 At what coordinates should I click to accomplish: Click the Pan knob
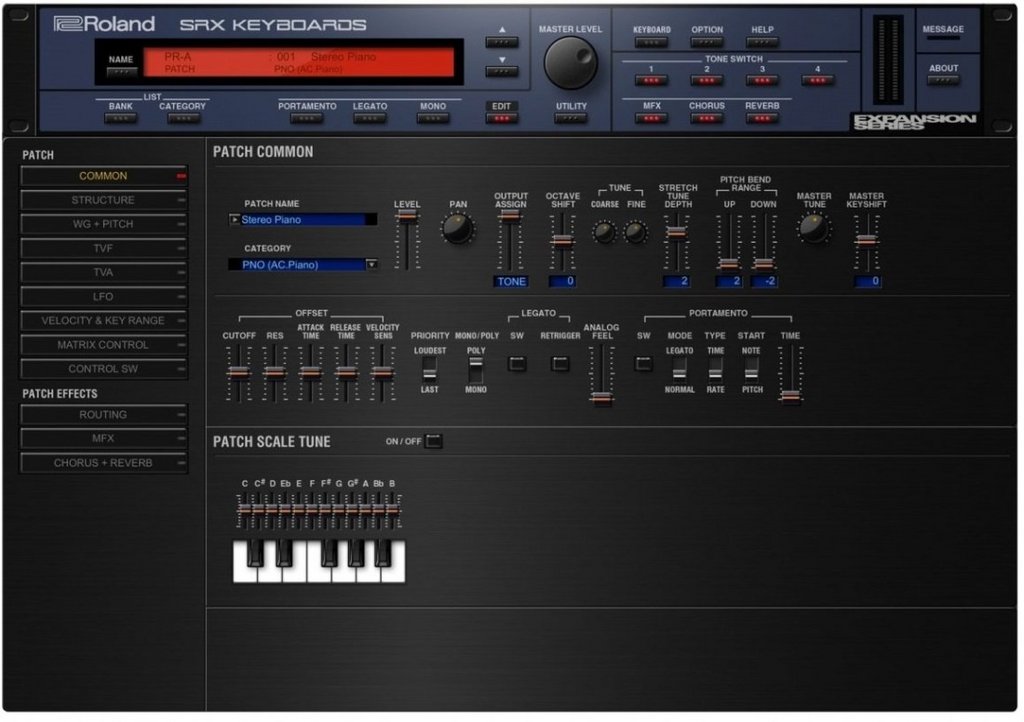[458, 229]
